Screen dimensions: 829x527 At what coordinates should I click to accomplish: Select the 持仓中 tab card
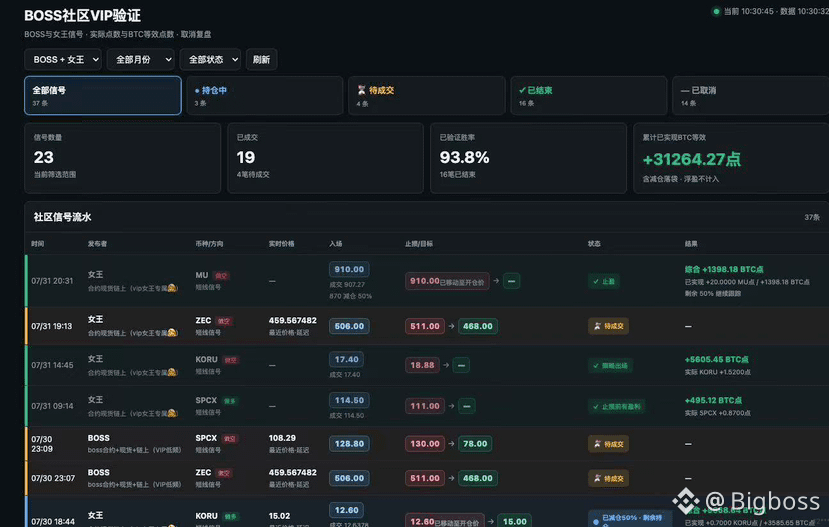[x=265, y=96]
